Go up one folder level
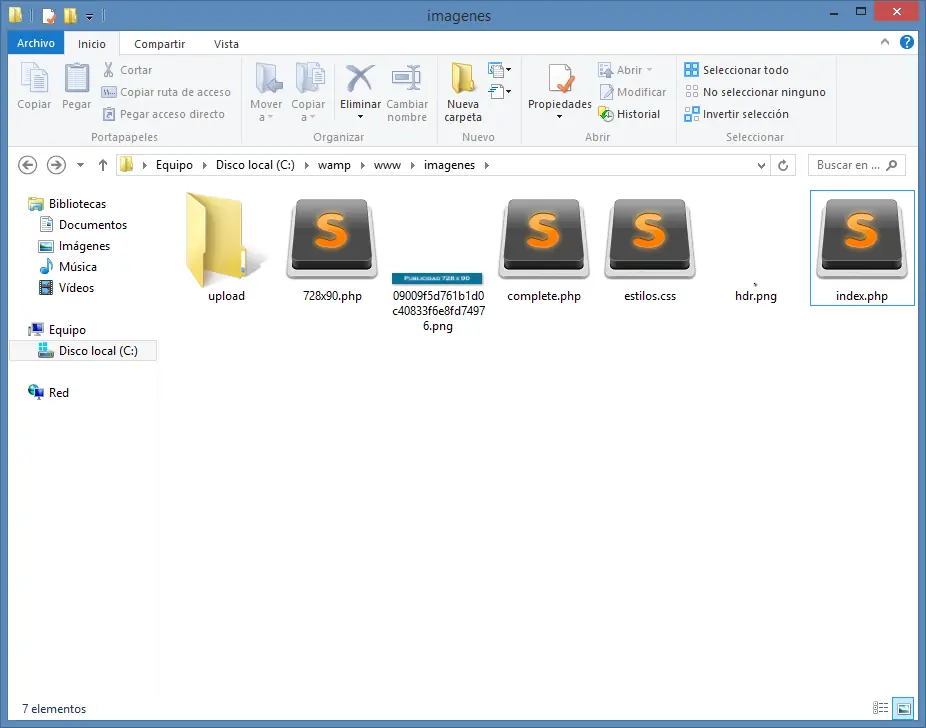The image size is (926, 728). click(103, 165)
